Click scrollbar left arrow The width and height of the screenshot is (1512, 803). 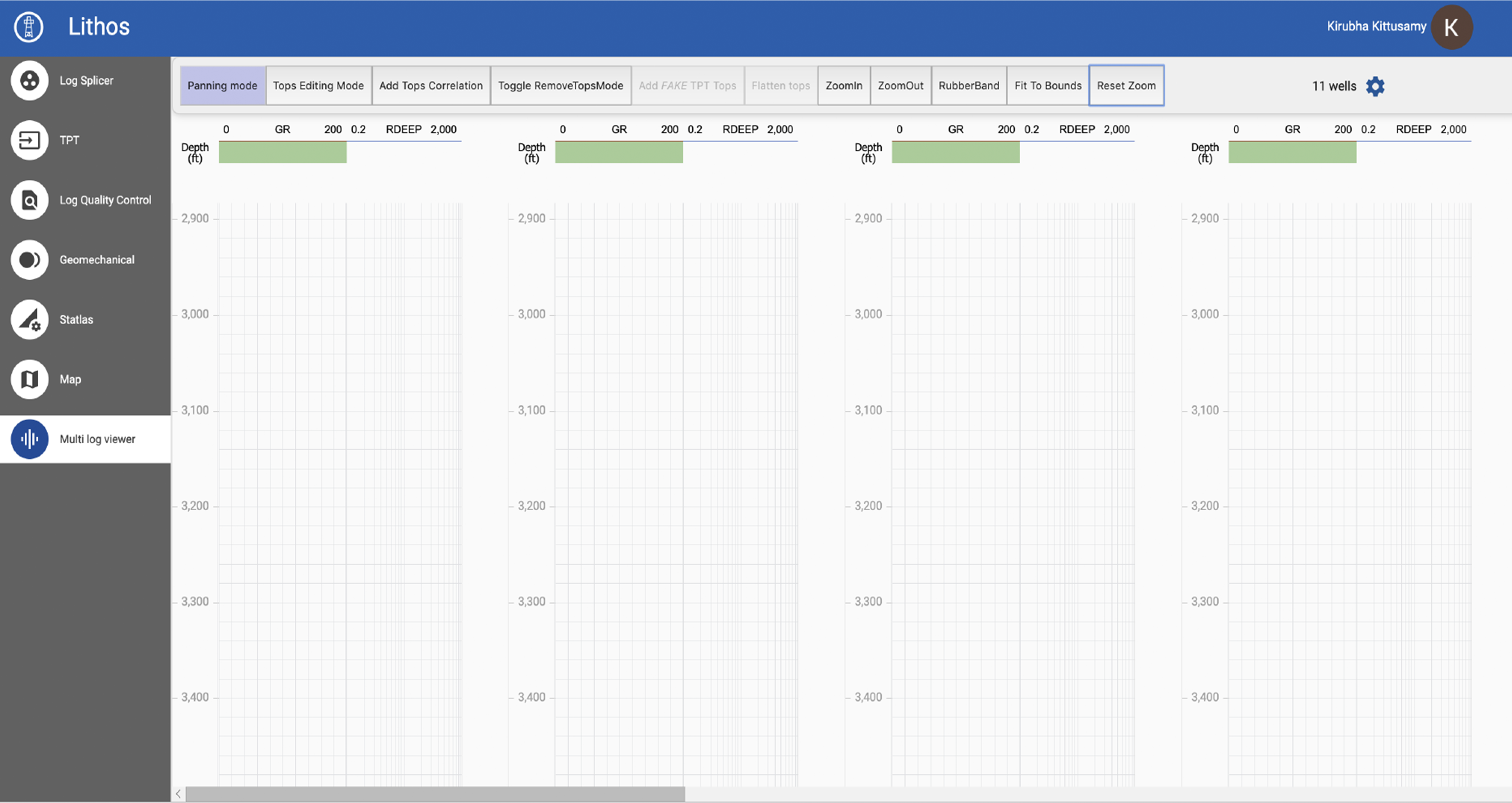(178, 794)
